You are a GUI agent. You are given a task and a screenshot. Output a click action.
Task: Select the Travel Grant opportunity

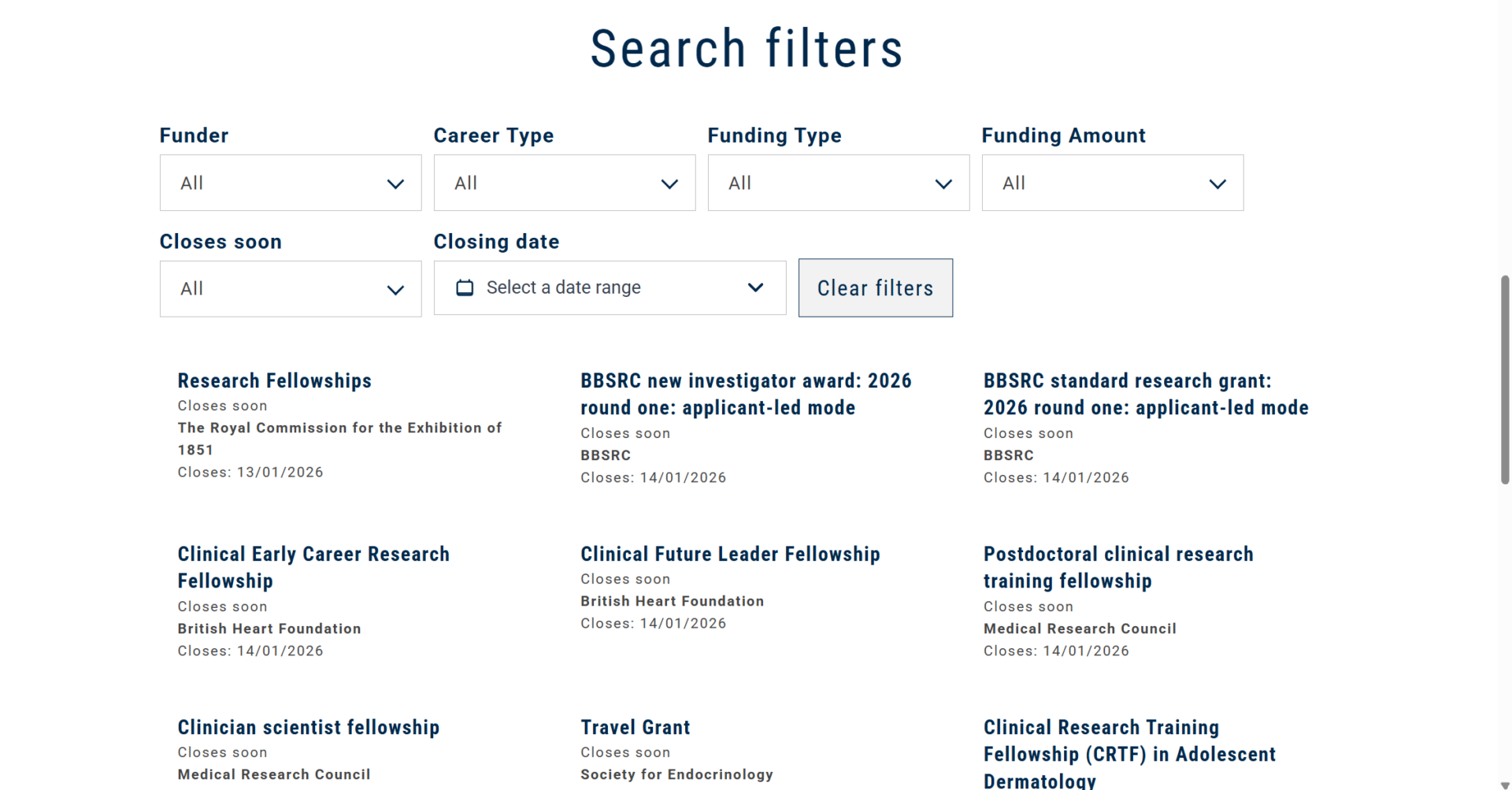tap(635, 728)
